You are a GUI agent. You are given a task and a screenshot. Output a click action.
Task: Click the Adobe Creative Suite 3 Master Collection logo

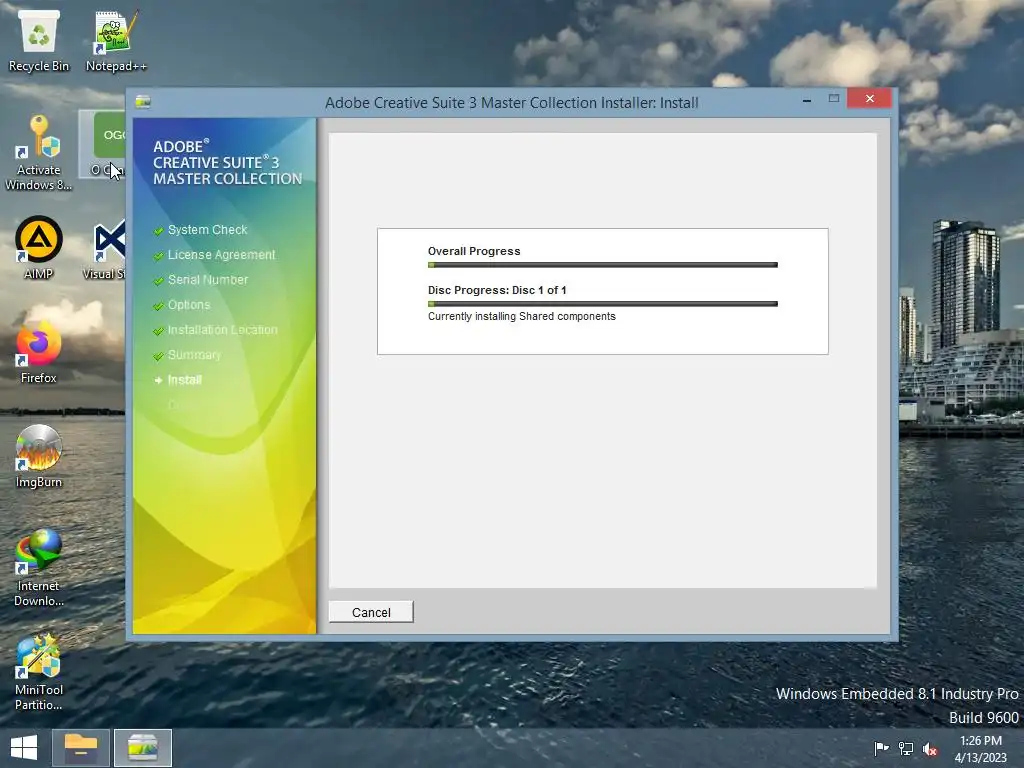coord(227,163)
